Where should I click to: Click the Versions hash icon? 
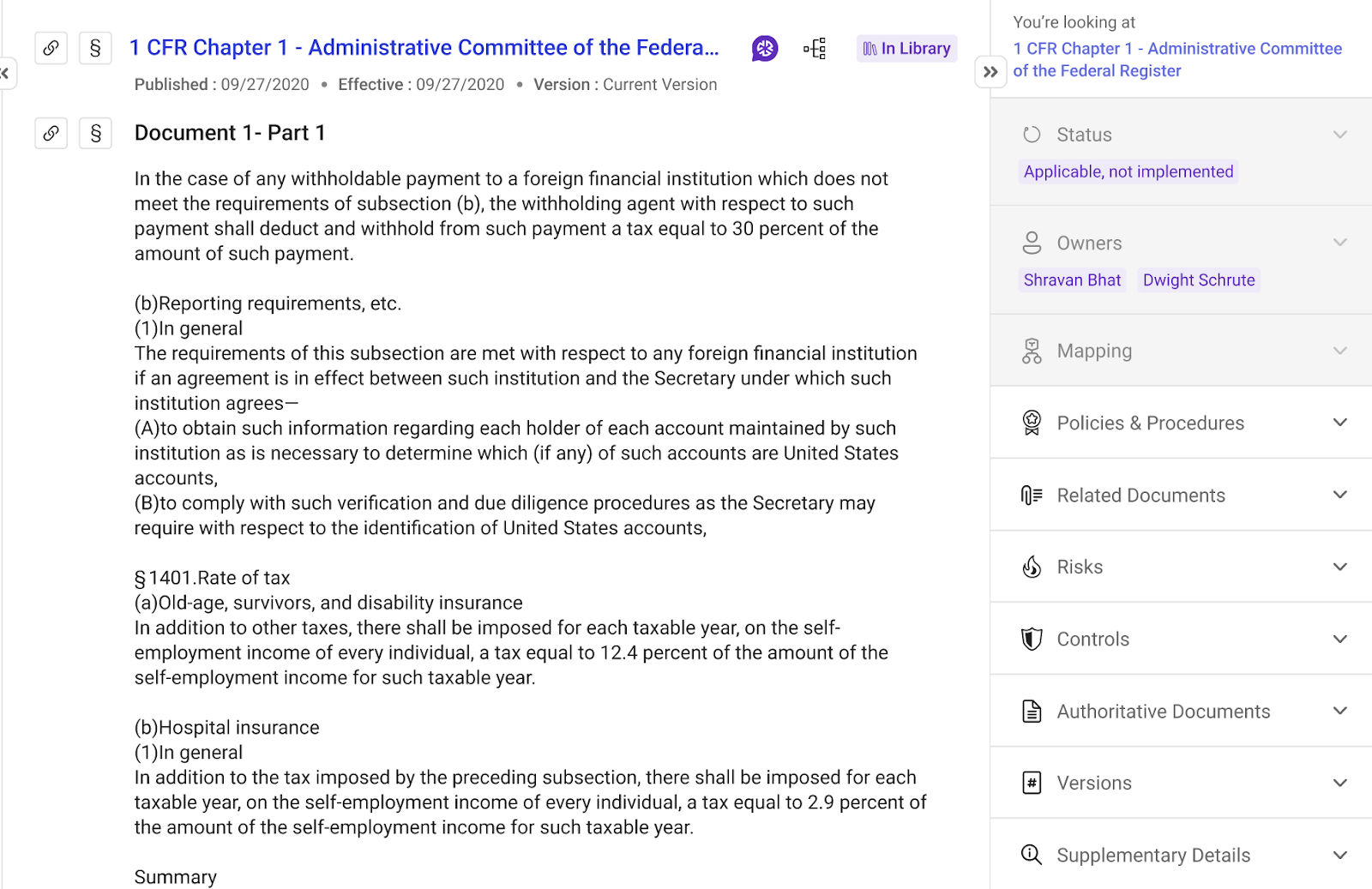pyautogui.click(x=1032, y=783)
